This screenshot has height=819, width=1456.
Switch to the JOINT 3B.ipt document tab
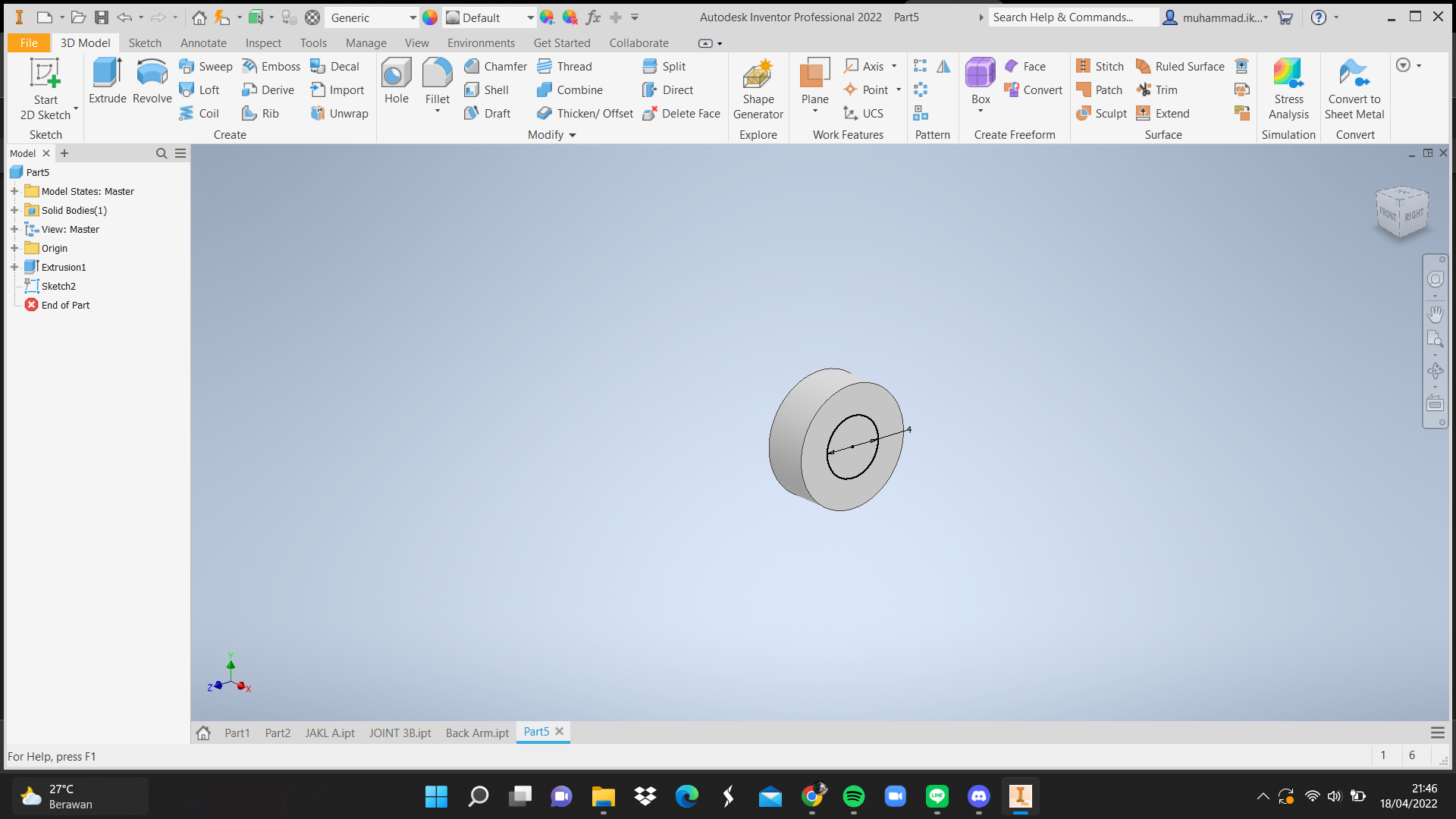(400, 733)
